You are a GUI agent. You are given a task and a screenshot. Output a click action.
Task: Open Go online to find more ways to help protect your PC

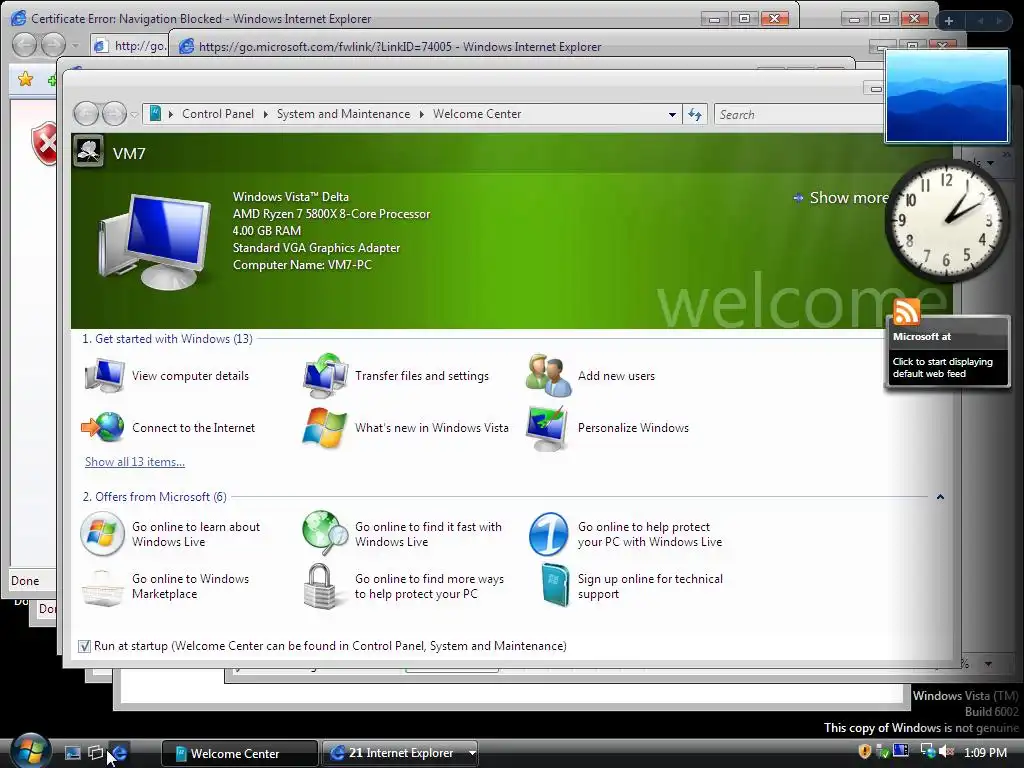pyautogui.click(x=403, y=586)
